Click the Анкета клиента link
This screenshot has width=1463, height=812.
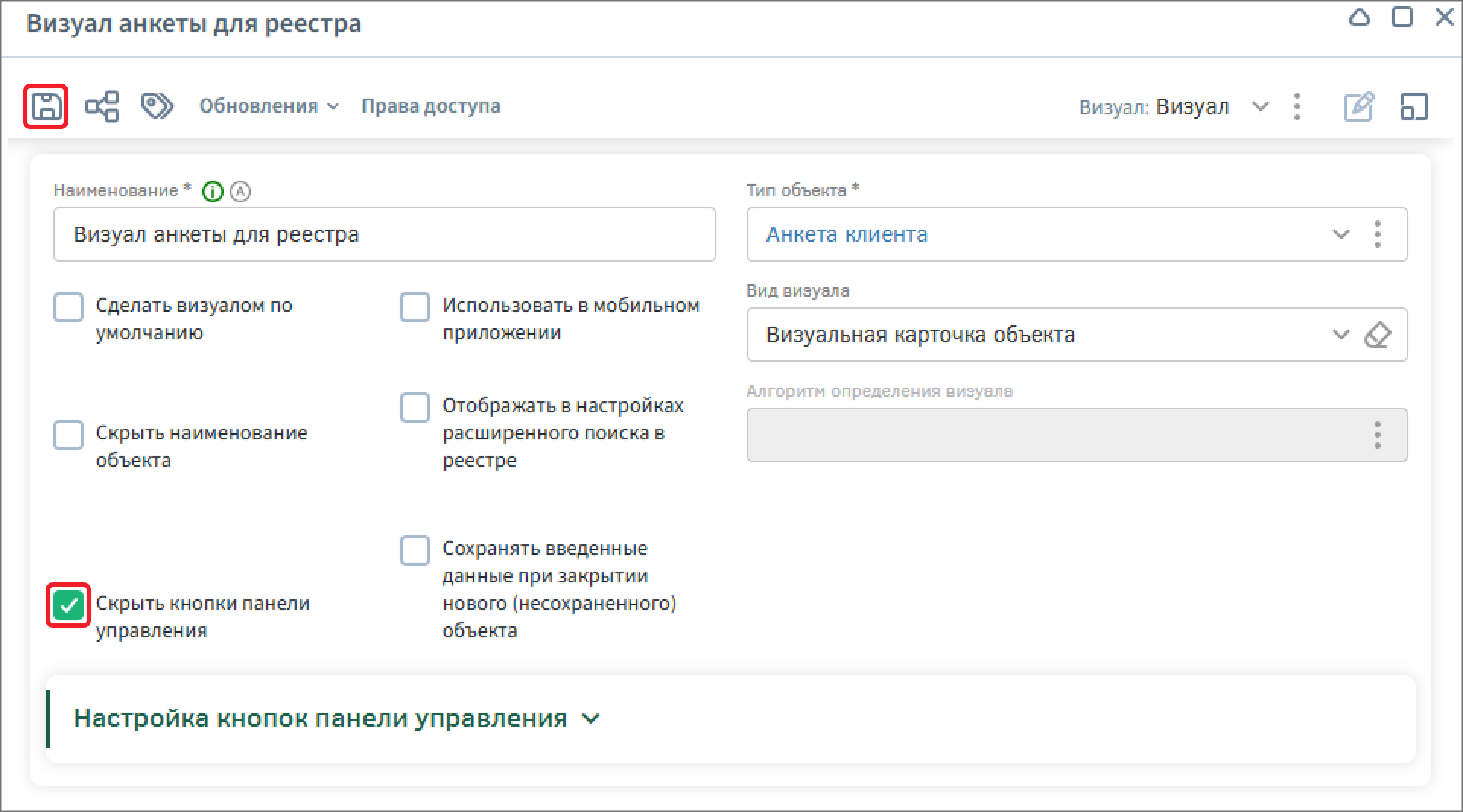(846, 234)
